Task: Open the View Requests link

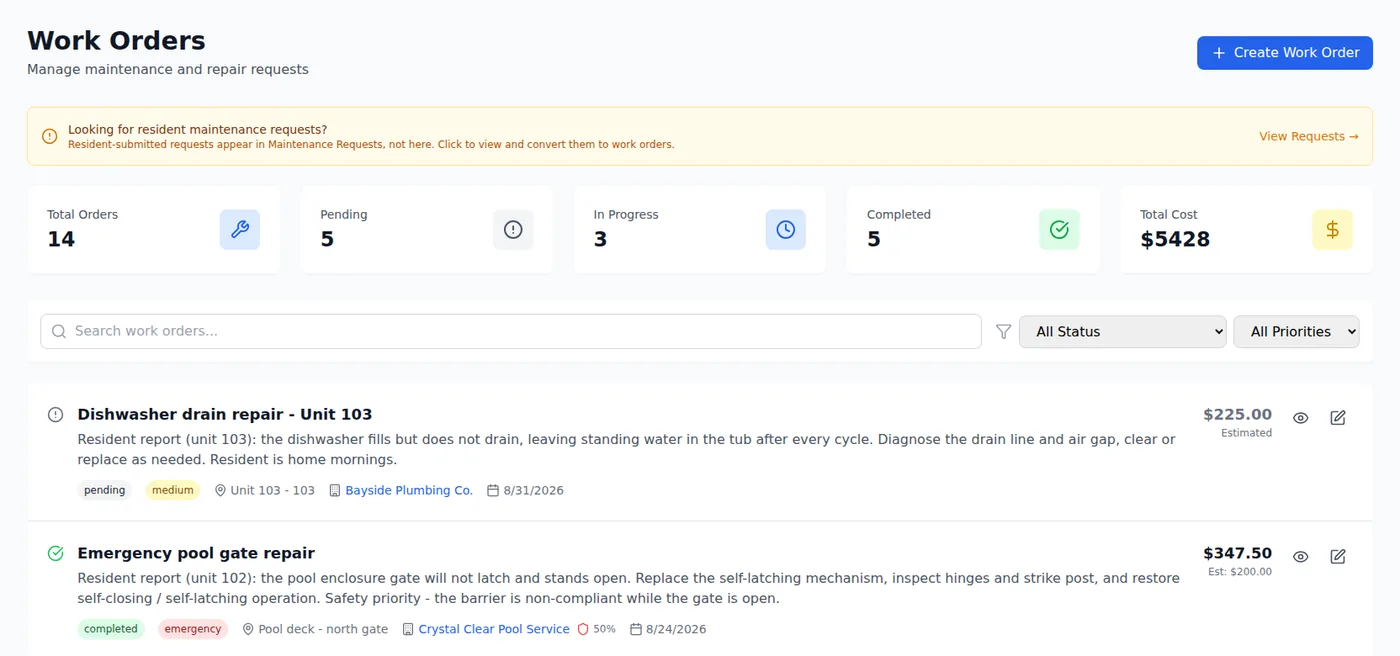Action: pos(1309,136)
